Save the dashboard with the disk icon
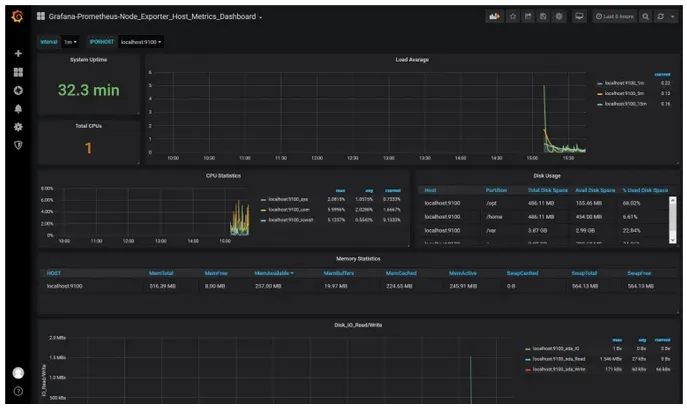 [x=543, y=16]
